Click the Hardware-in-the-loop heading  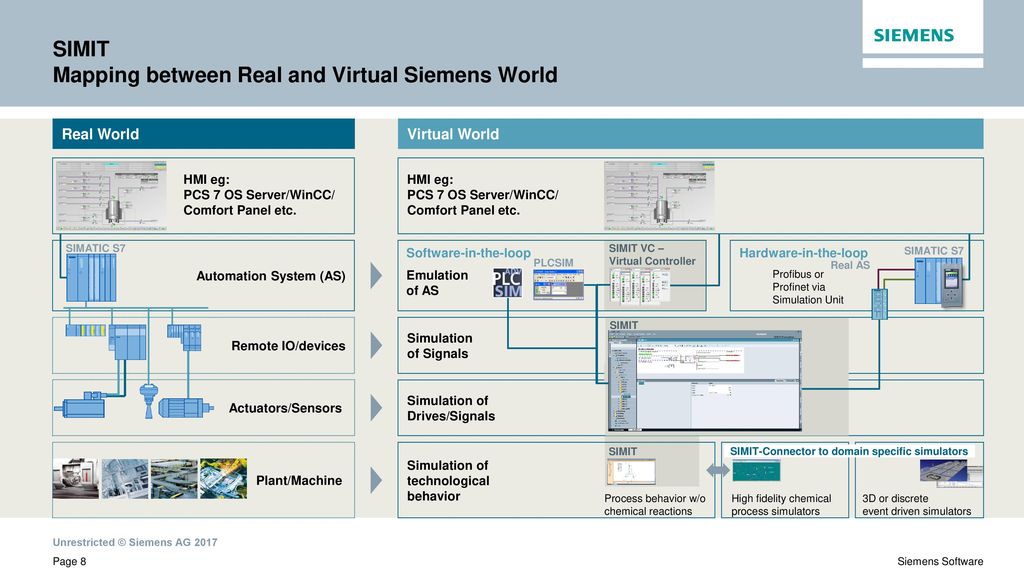(x=803, y=253)
